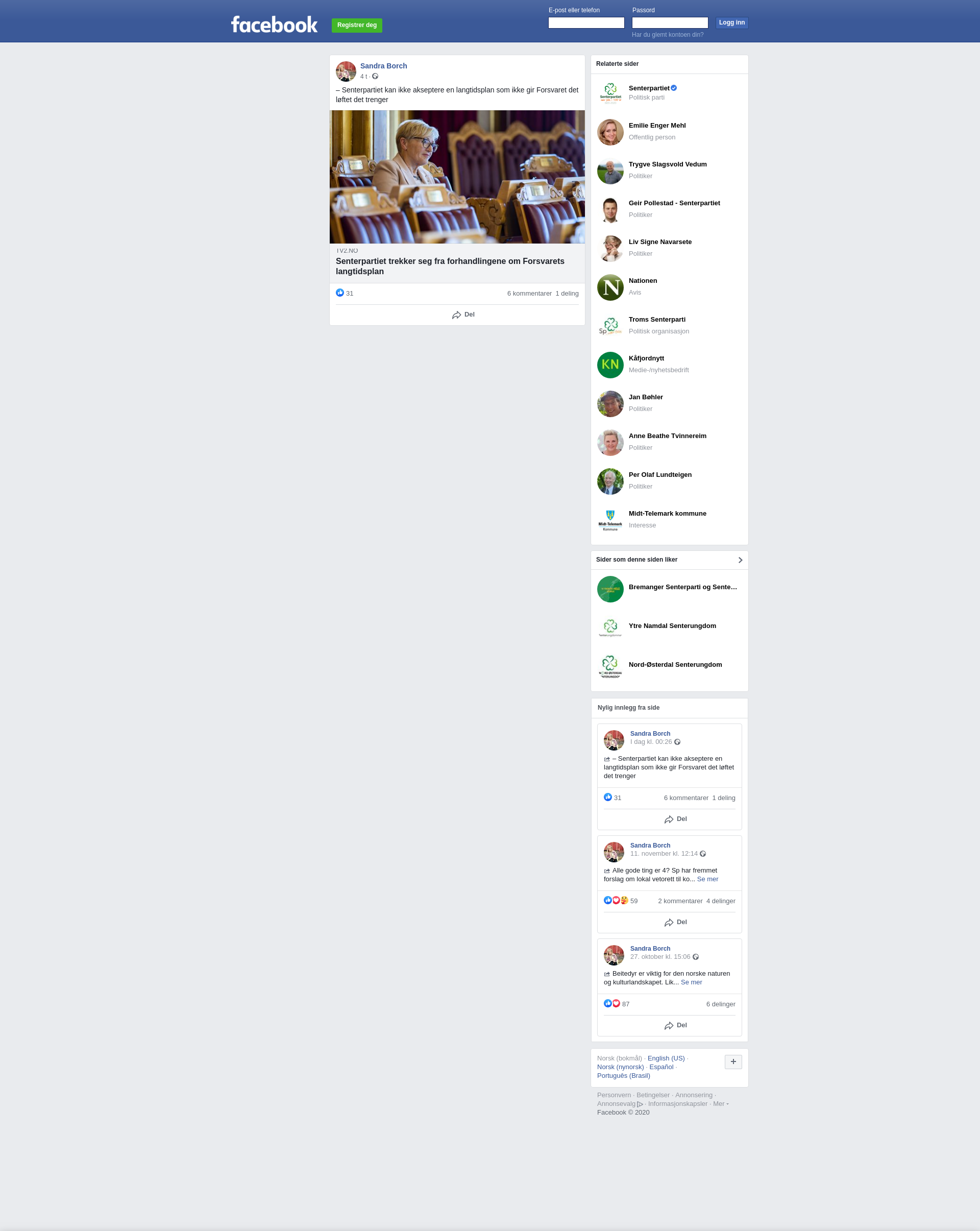Click the like reaction icon on main post
Viewport: 980px width, 1231px height.
[x=339, y=293]
